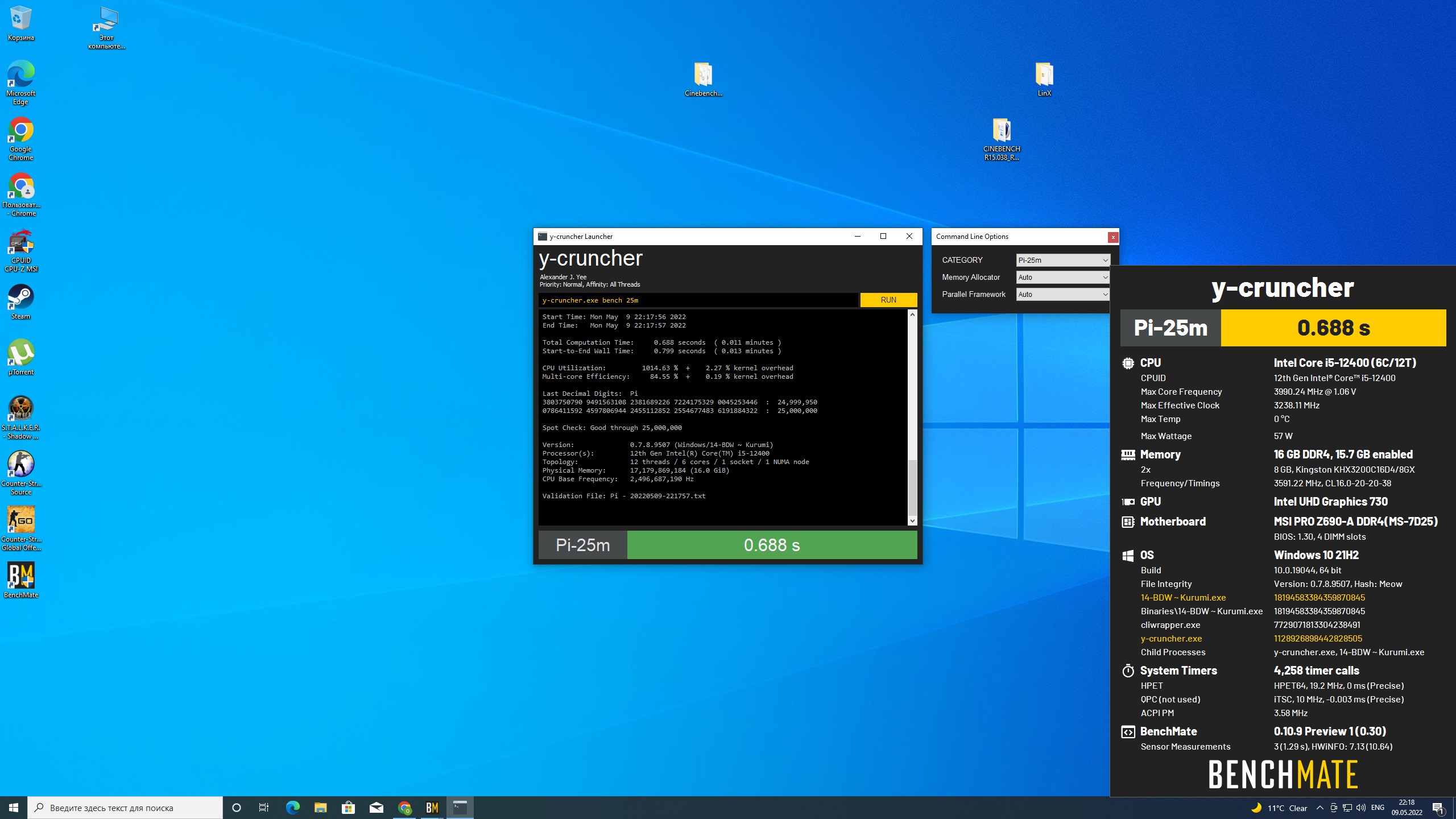This screenshot has width=1456, height=819.
Task: Close the Command Line Options panel
Action: pos(1113,237)
